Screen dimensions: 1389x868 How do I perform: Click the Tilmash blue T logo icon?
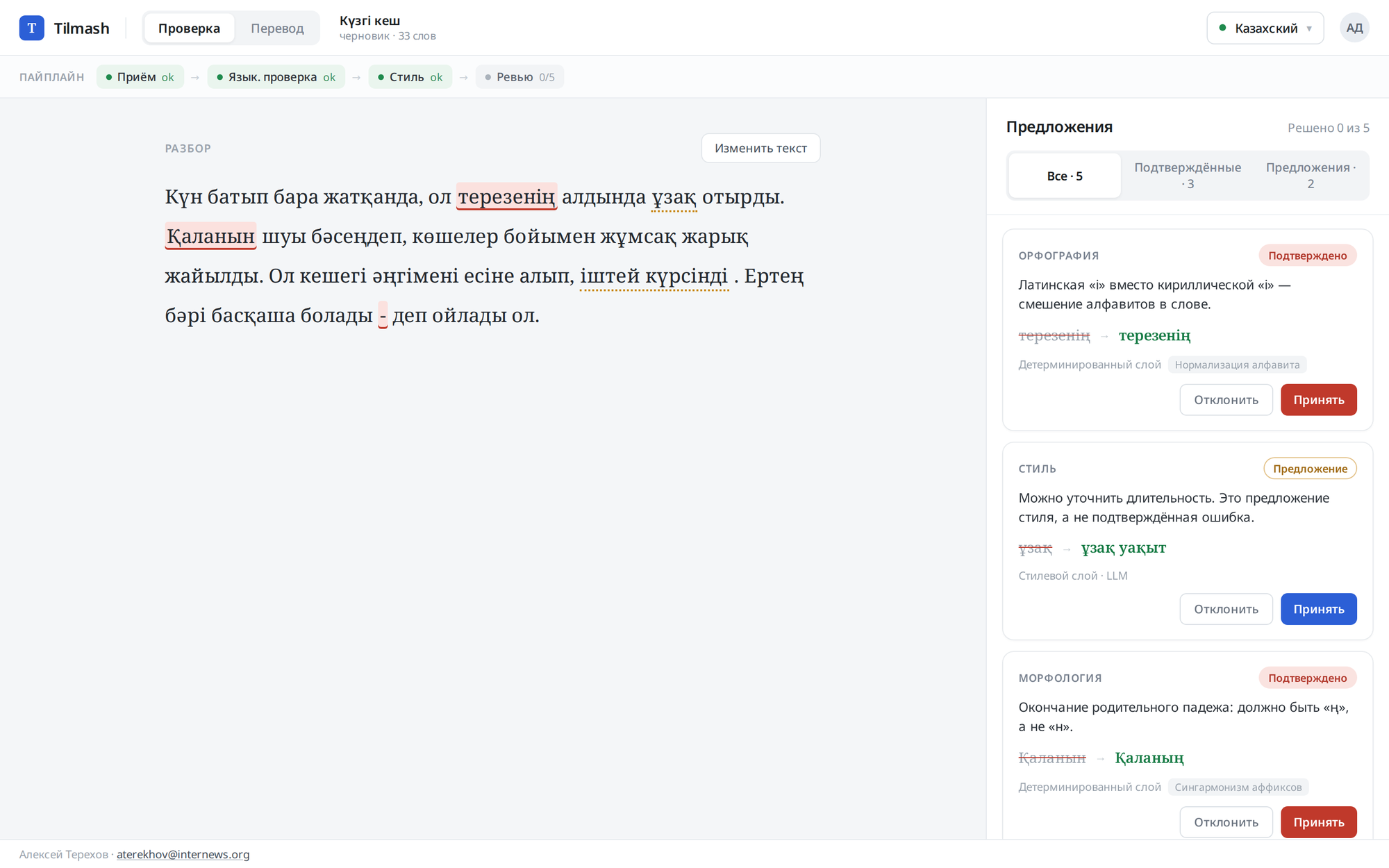pos(31,28)
